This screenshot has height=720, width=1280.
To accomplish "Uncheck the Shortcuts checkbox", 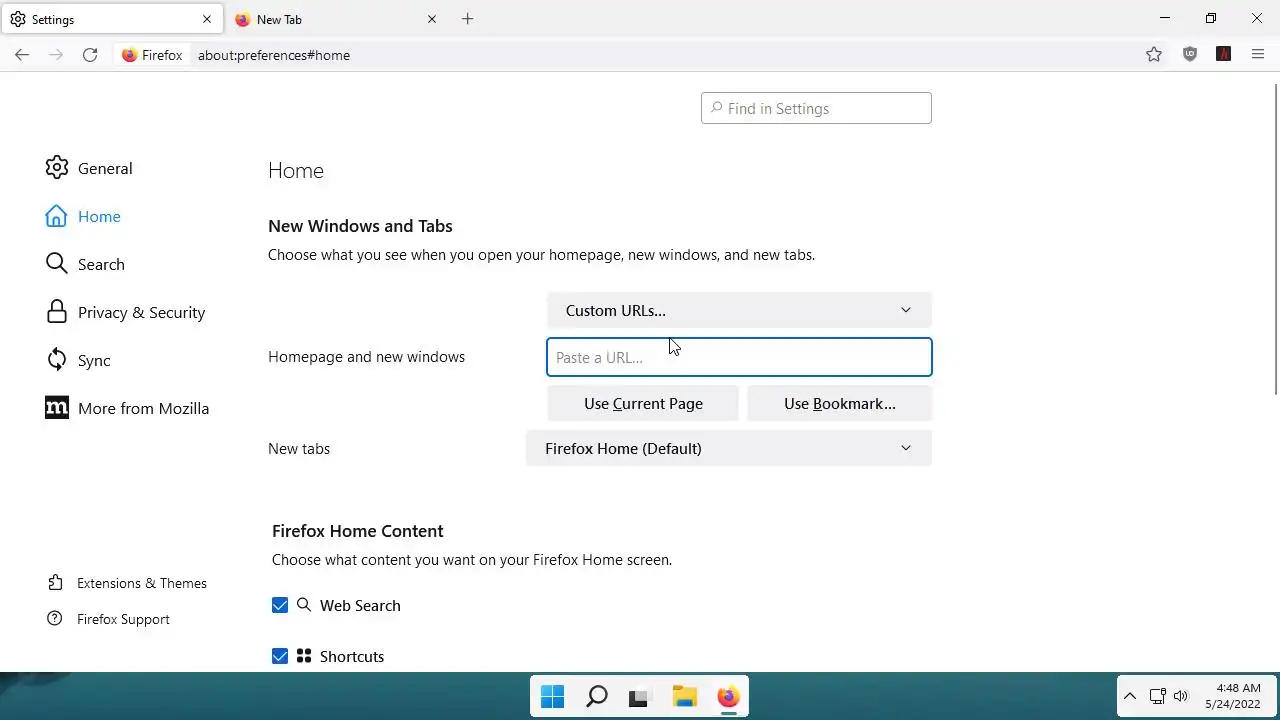I will [x=280, y=656].
